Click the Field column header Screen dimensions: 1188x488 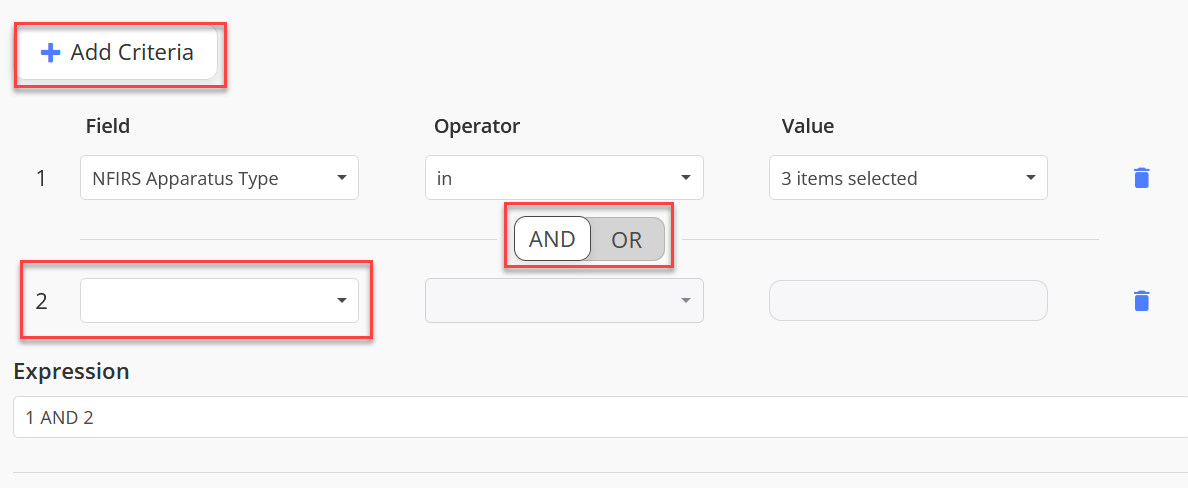click(108, 126)
